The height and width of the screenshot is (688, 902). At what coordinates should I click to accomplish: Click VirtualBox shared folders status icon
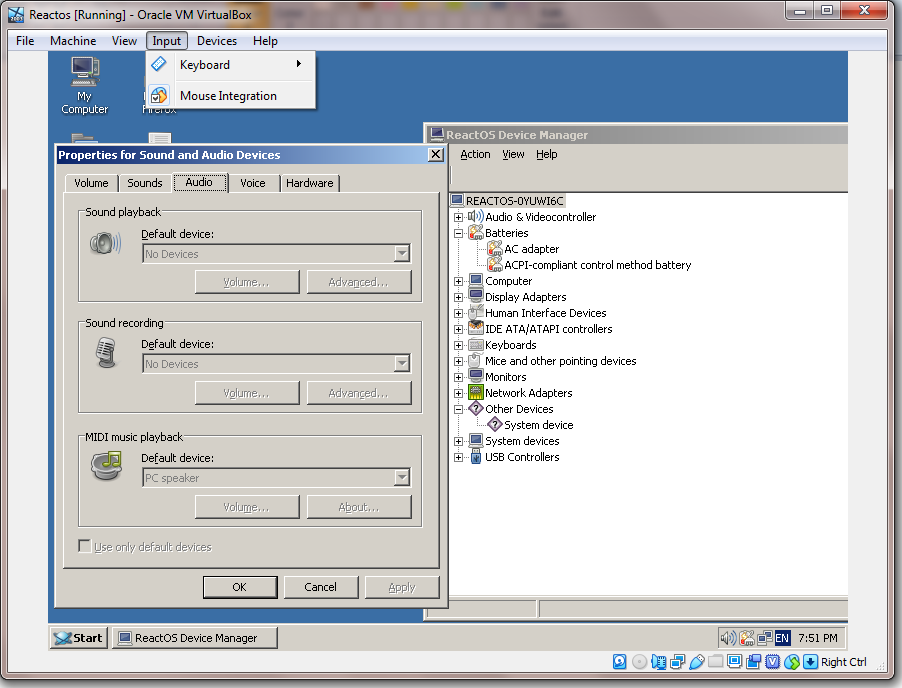click(x=715, y=662)
